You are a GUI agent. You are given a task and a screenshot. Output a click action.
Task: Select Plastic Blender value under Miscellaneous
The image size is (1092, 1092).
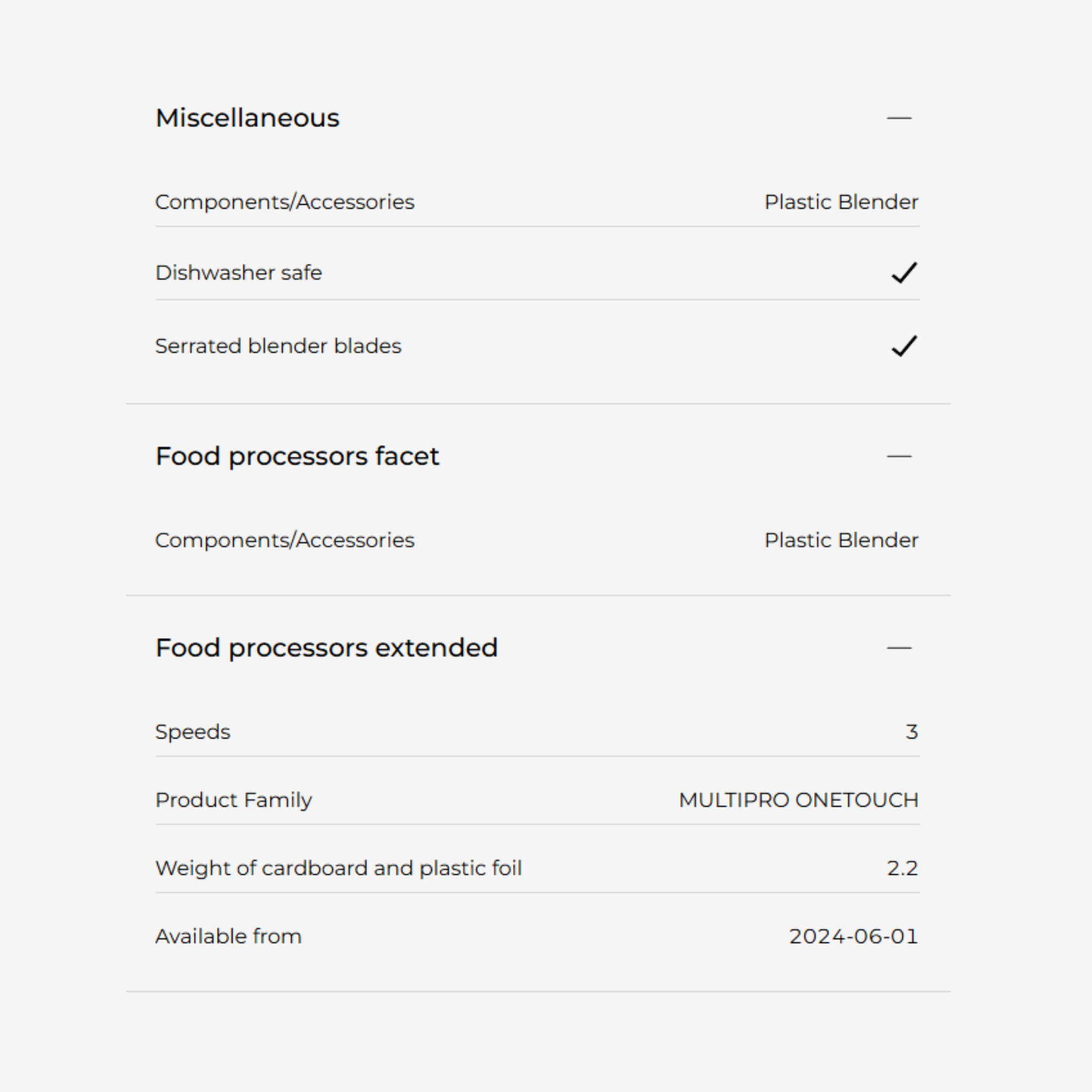841,202
